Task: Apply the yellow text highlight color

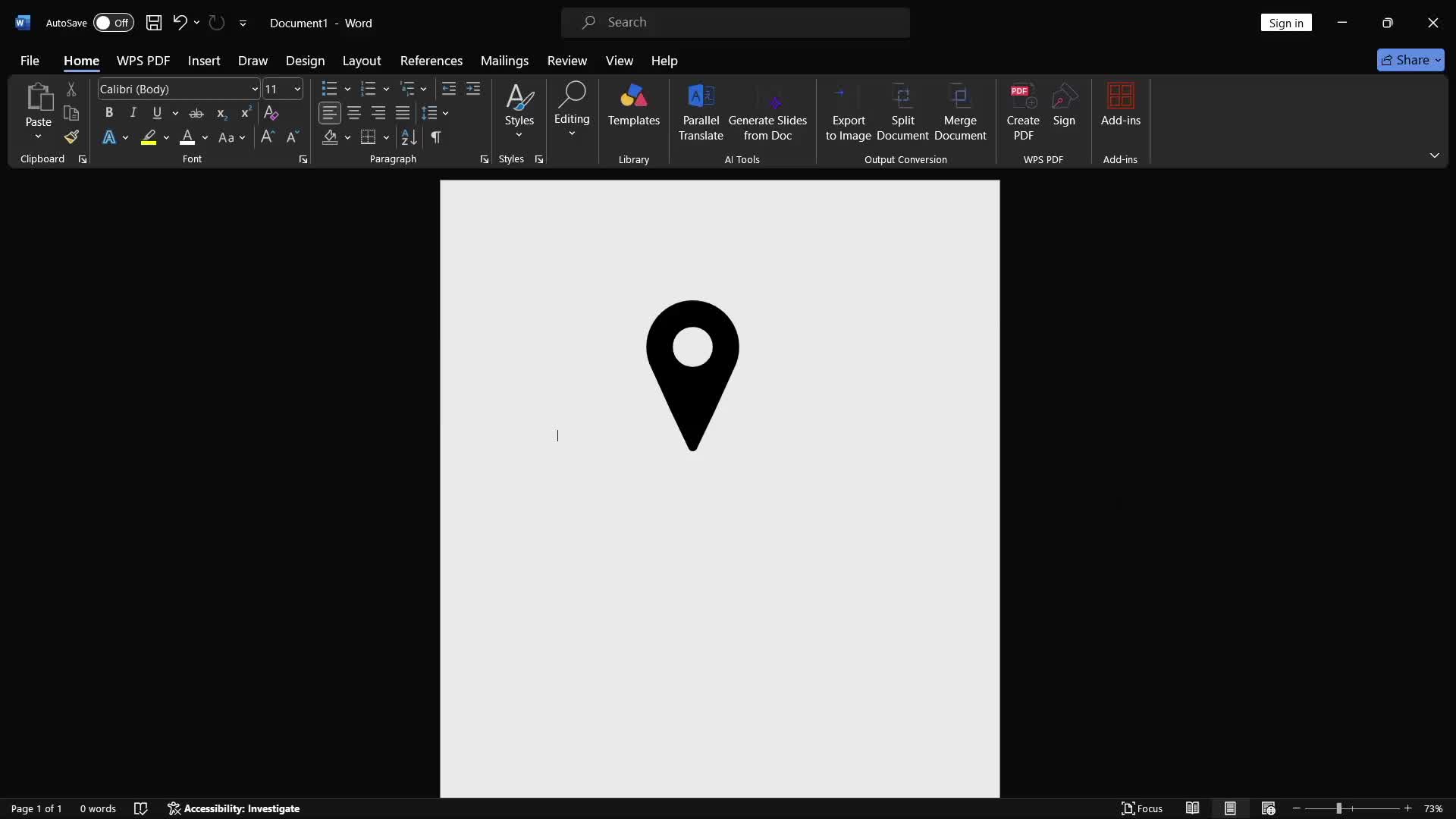Action: pos(149,137)
